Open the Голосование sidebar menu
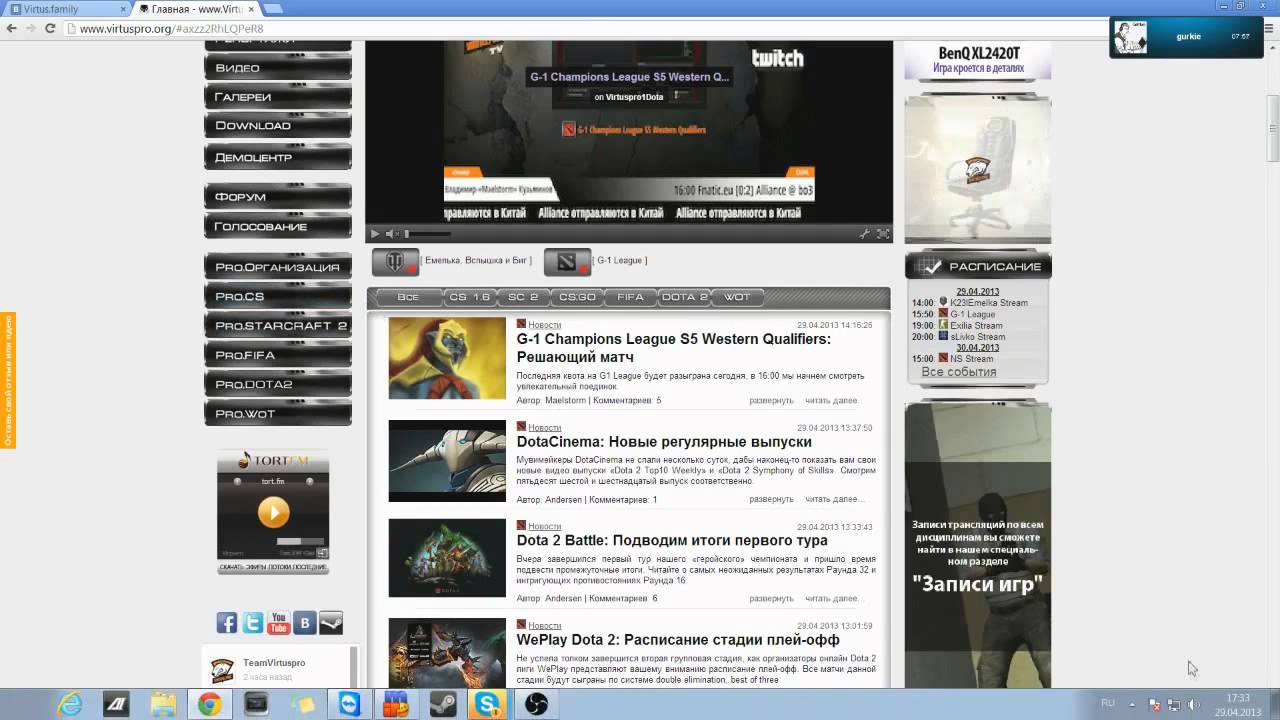The image size is (1280, 720). 278,226
